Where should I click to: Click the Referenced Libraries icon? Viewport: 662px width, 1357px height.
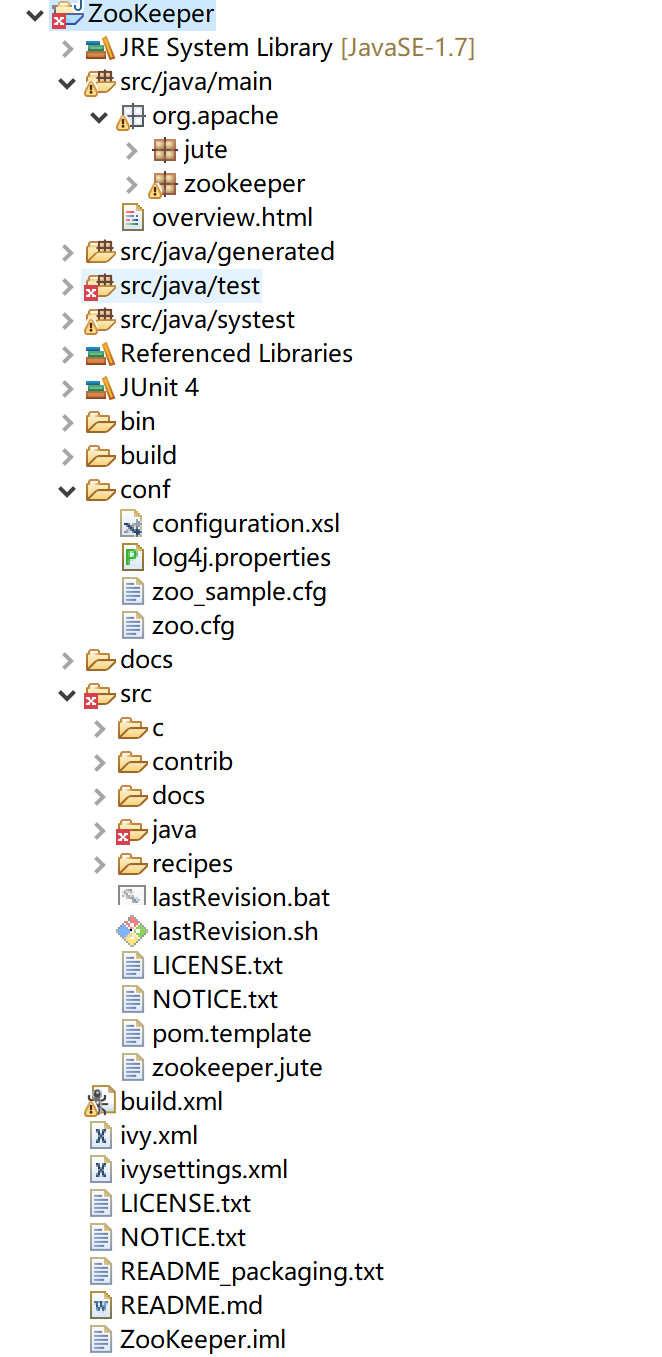click(99, 354)
